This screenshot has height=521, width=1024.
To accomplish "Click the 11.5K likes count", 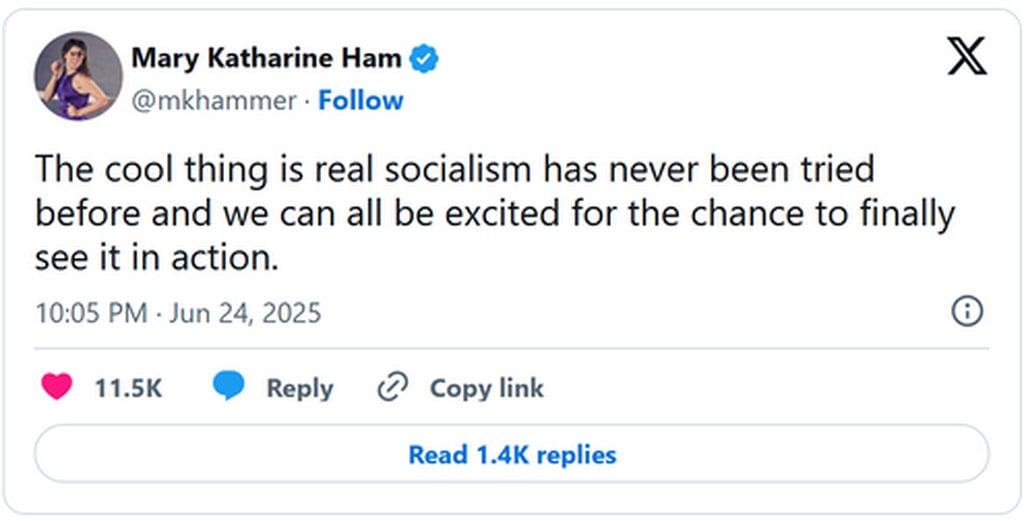I will (x=128, y=388).
